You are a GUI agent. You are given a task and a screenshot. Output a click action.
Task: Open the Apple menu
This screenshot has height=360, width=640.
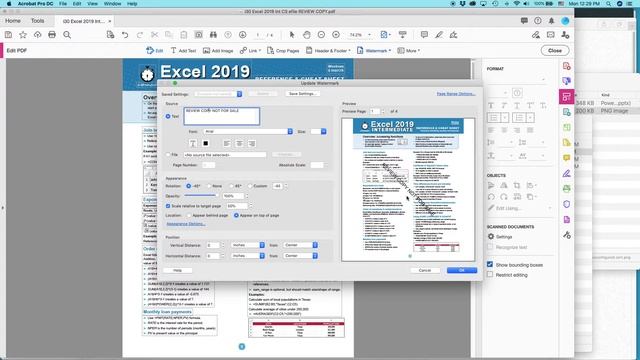[x=9, y=4]
